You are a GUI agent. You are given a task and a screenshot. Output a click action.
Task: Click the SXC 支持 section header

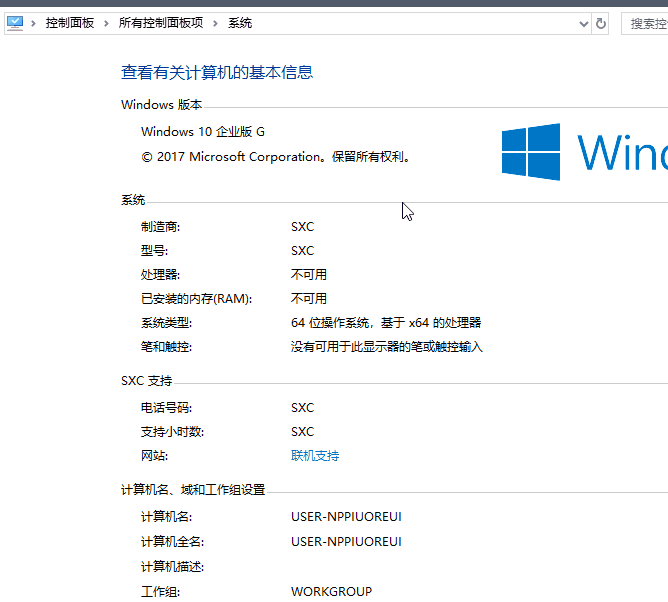click(147, 380)
